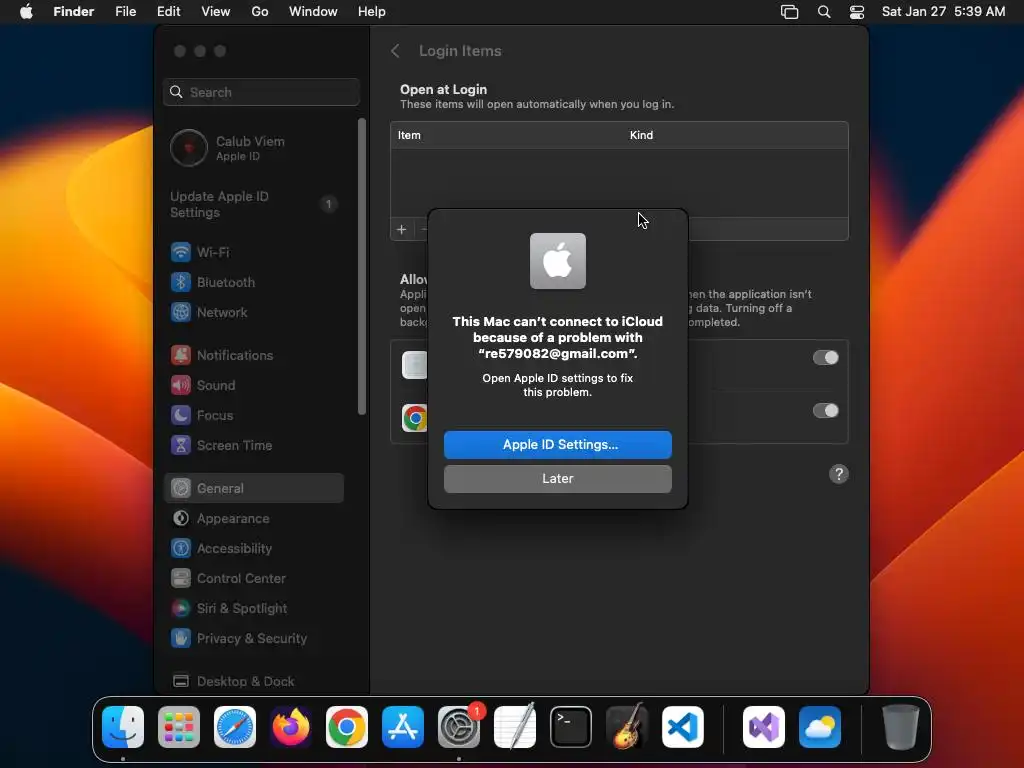Open Control Center settings
This screenshot has height=768, width=1024.
[x=253, y=579]
